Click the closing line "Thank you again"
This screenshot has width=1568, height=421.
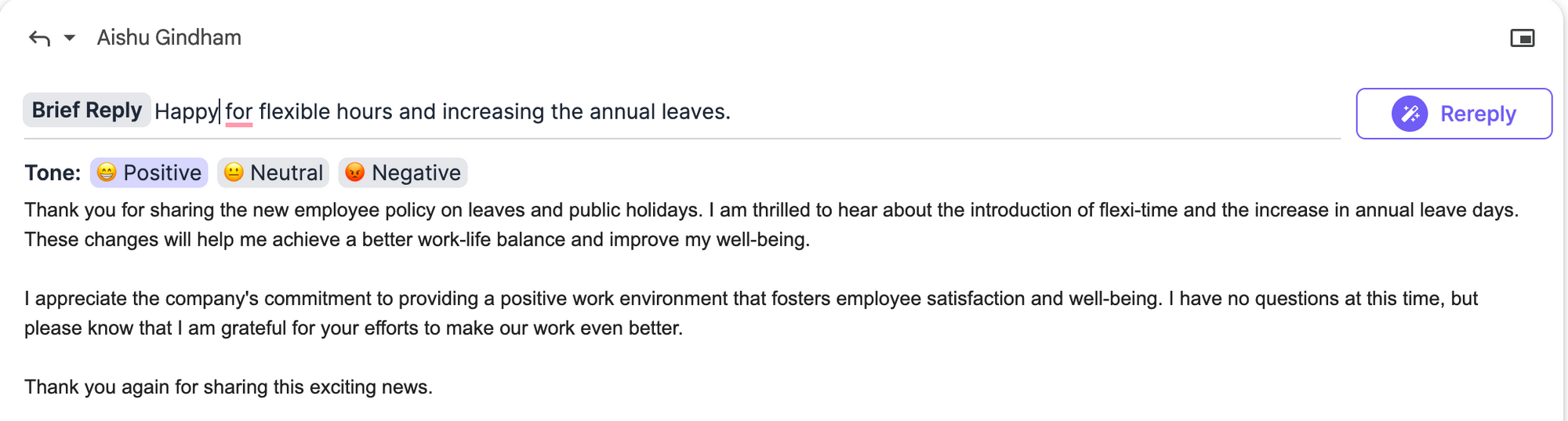point(228,387)
